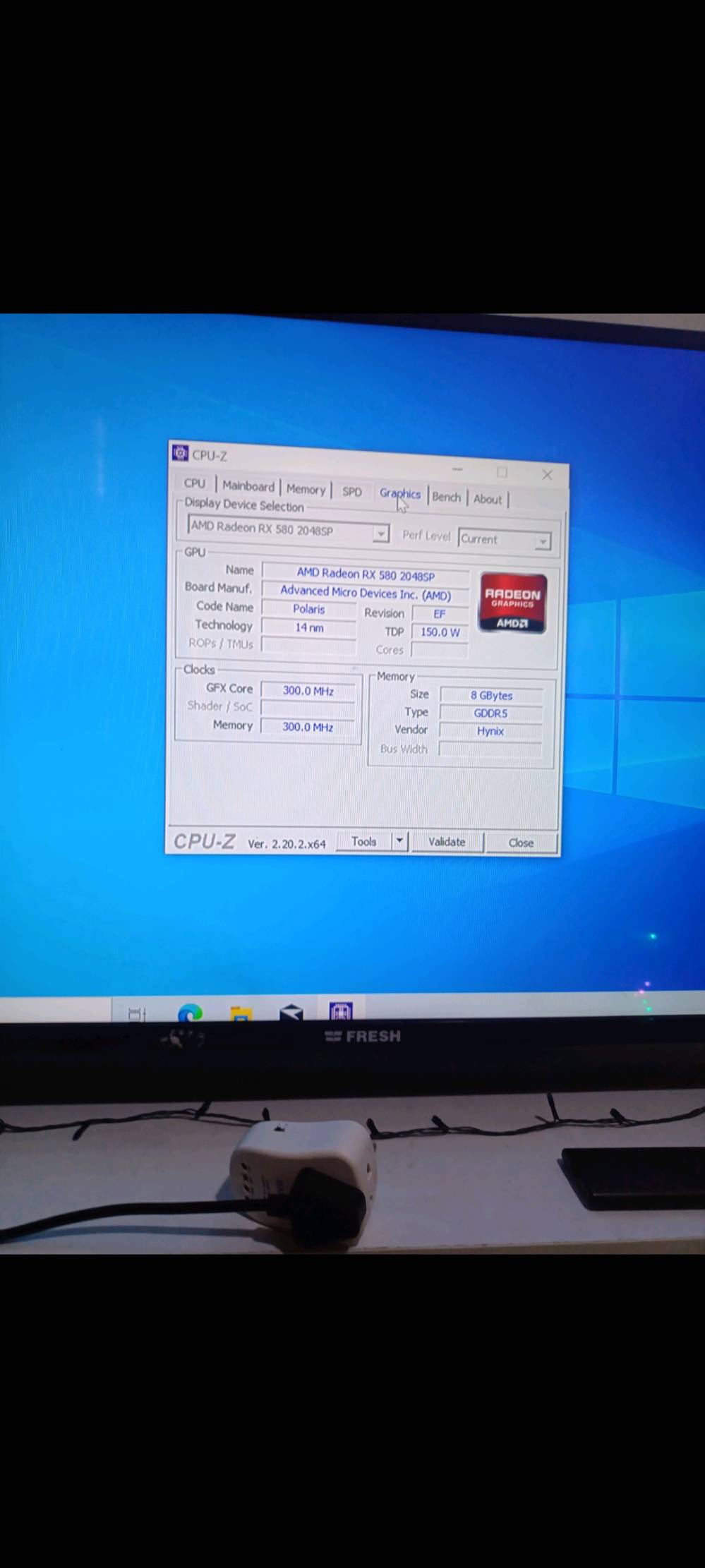Open the SPD tab
This screenshot has height=1568, width=705.
pyautogui.click(x=352, y=492)
